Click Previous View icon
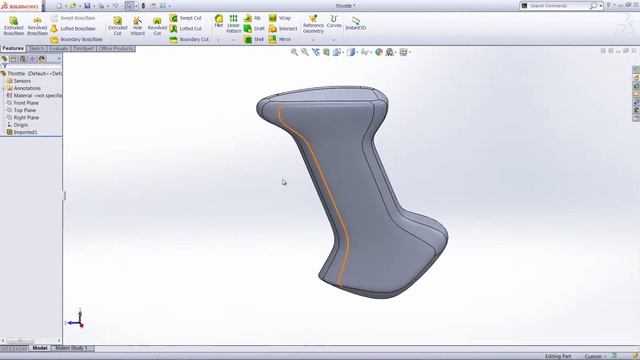The width and height of the screenshot is (640, 360). [x=316, y=52]
